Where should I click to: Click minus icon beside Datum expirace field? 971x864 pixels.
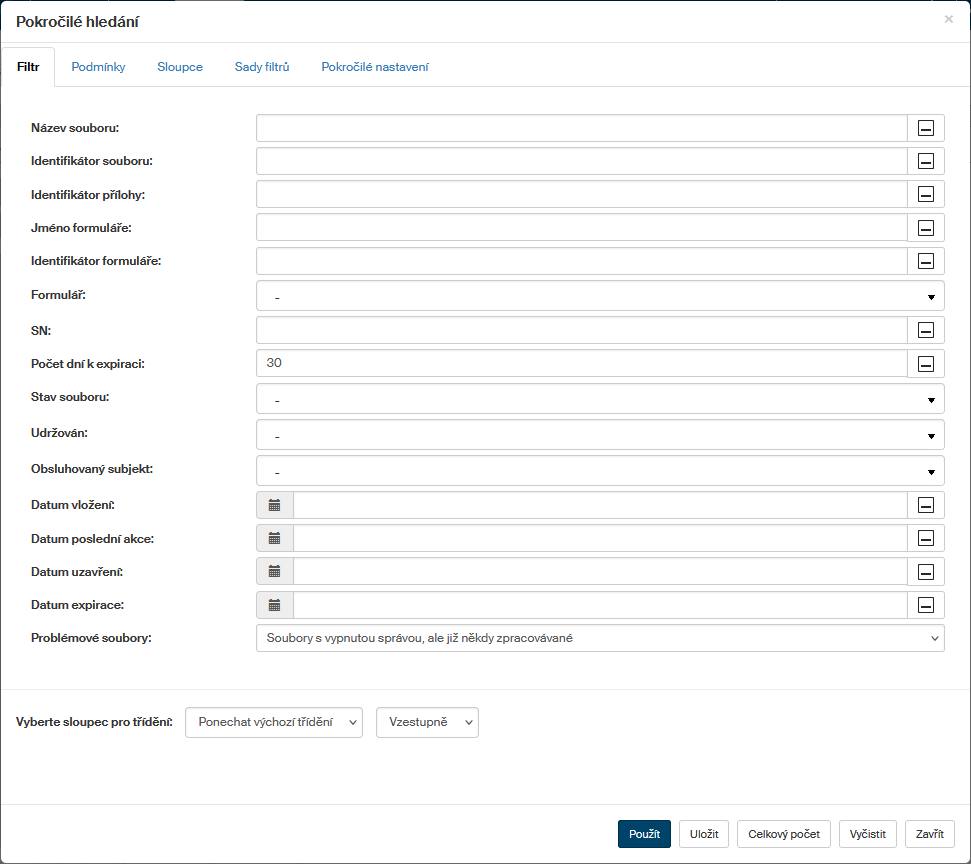tap(925, 605)
